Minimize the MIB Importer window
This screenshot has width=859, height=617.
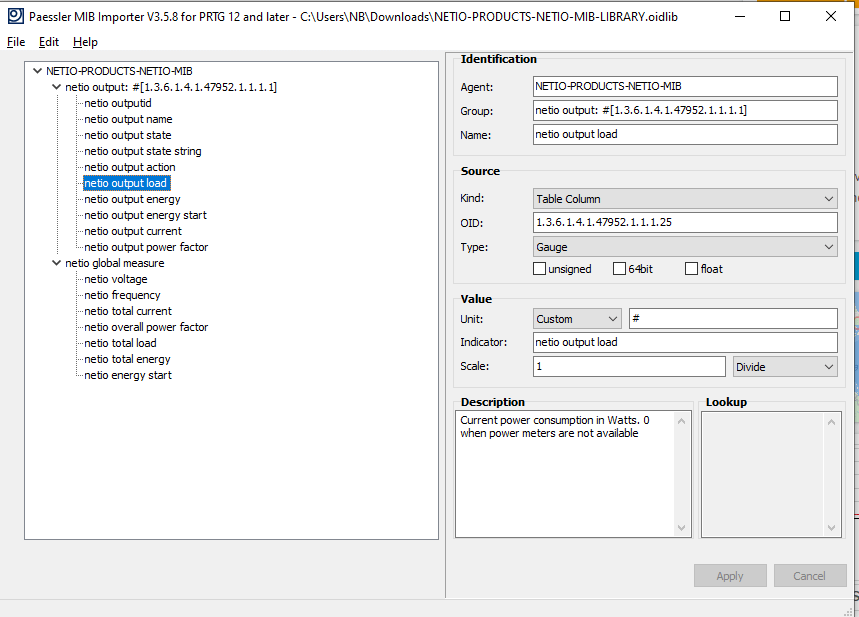pos(740,16)
